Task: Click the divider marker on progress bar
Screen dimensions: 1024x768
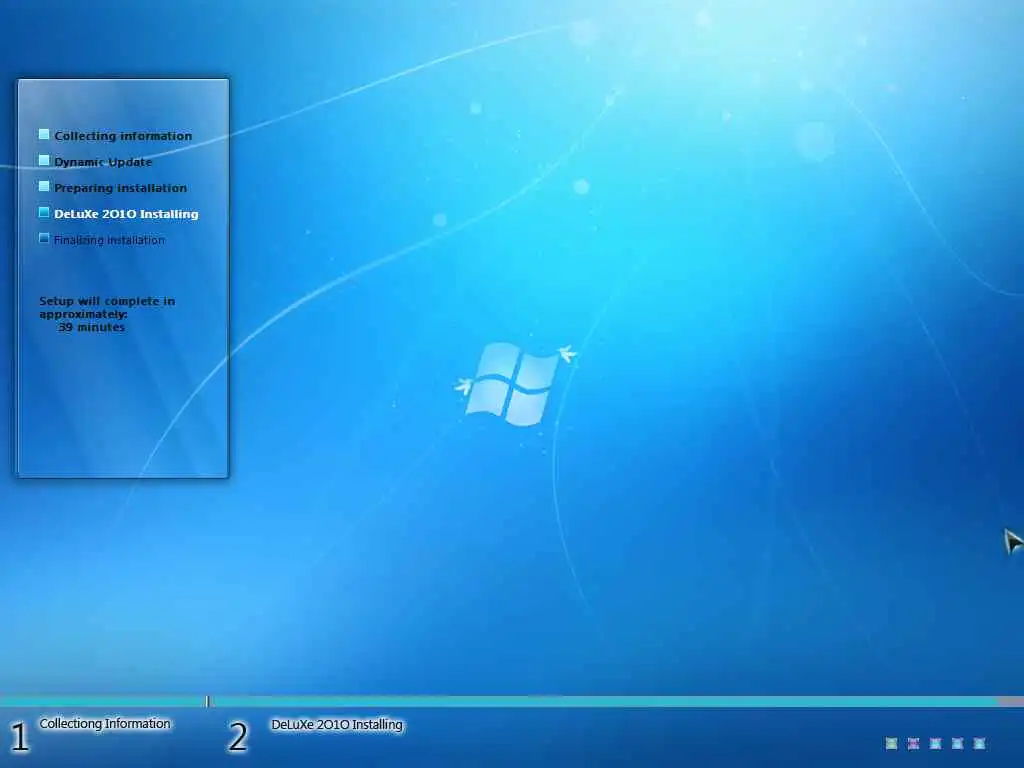Action: click(x=207, y=701)
